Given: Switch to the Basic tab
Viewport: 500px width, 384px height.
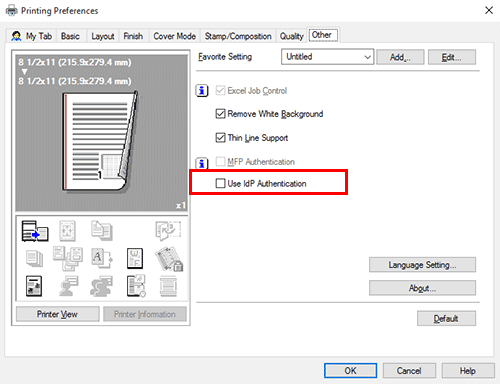Looking at the screenshot, I should pyautogui.click(x=70, y=36).
